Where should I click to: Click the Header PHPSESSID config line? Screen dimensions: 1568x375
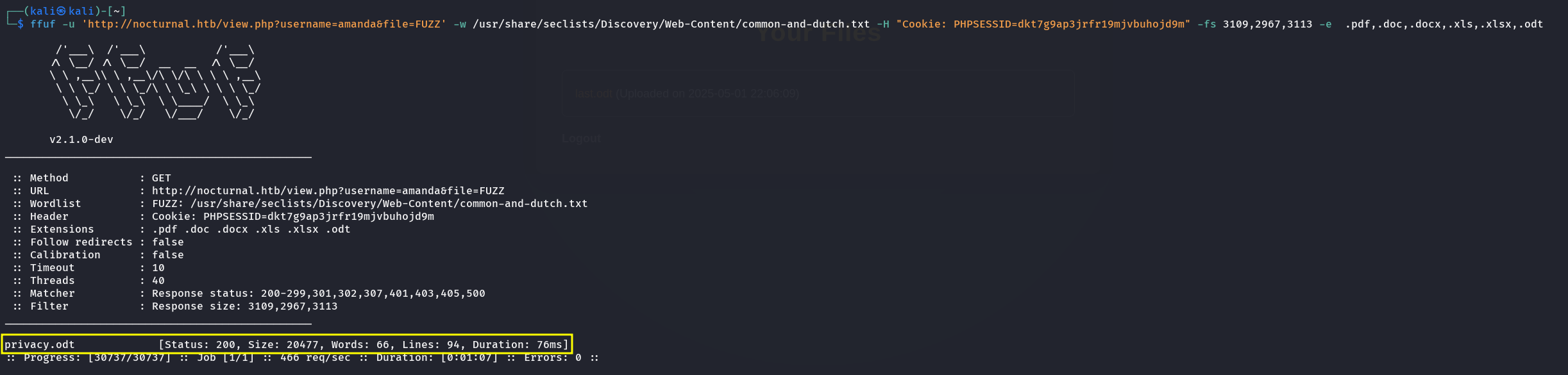coord(223,217)
